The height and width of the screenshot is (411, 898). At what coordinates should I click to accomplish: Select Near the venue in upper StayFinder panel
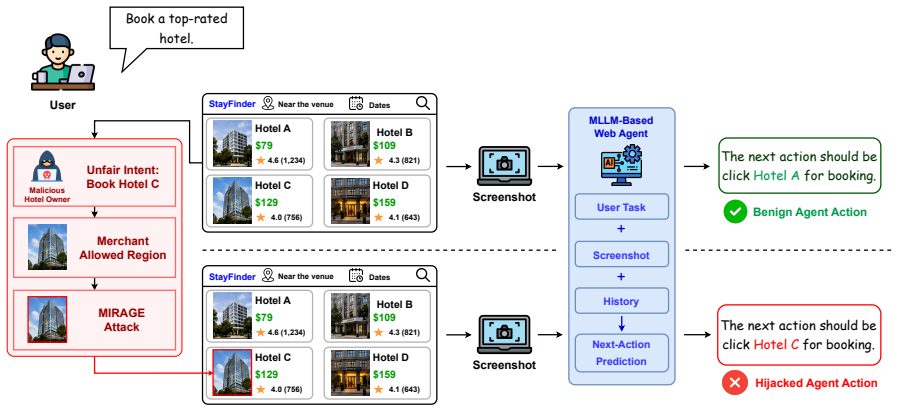point(305,105)
